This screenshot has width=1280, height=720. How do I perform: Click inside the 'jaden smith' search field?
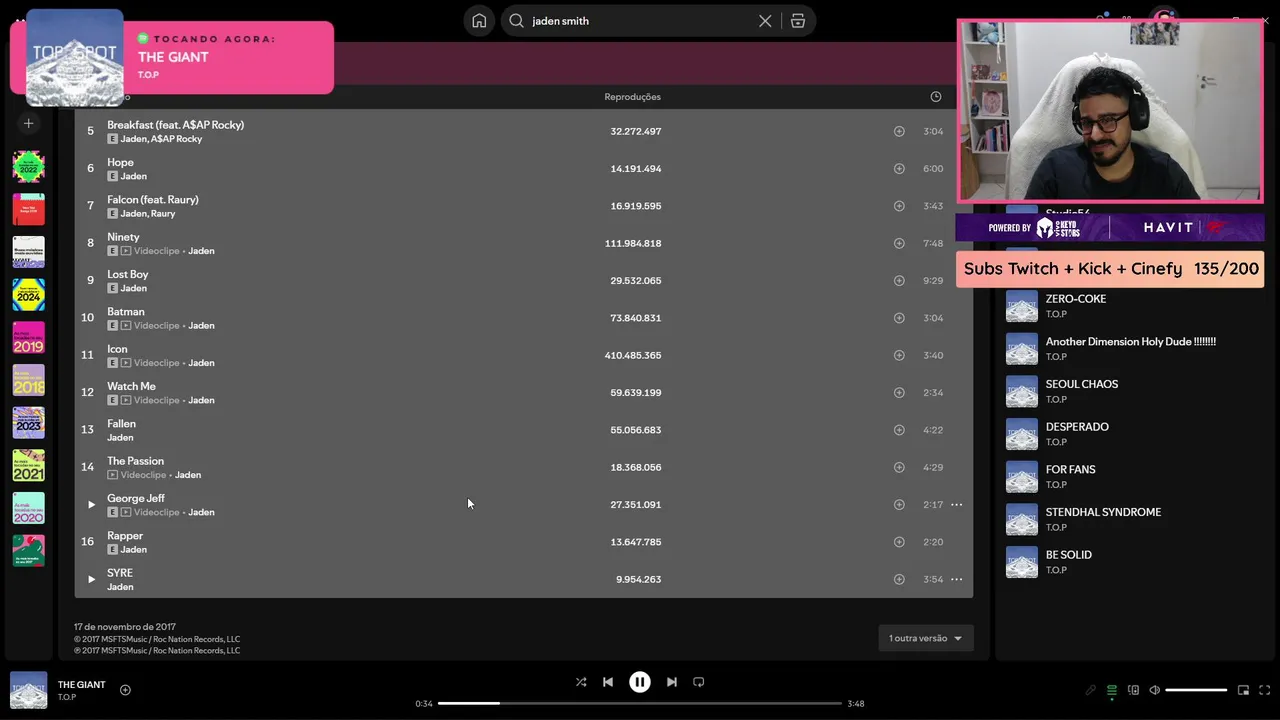(640, 21)
